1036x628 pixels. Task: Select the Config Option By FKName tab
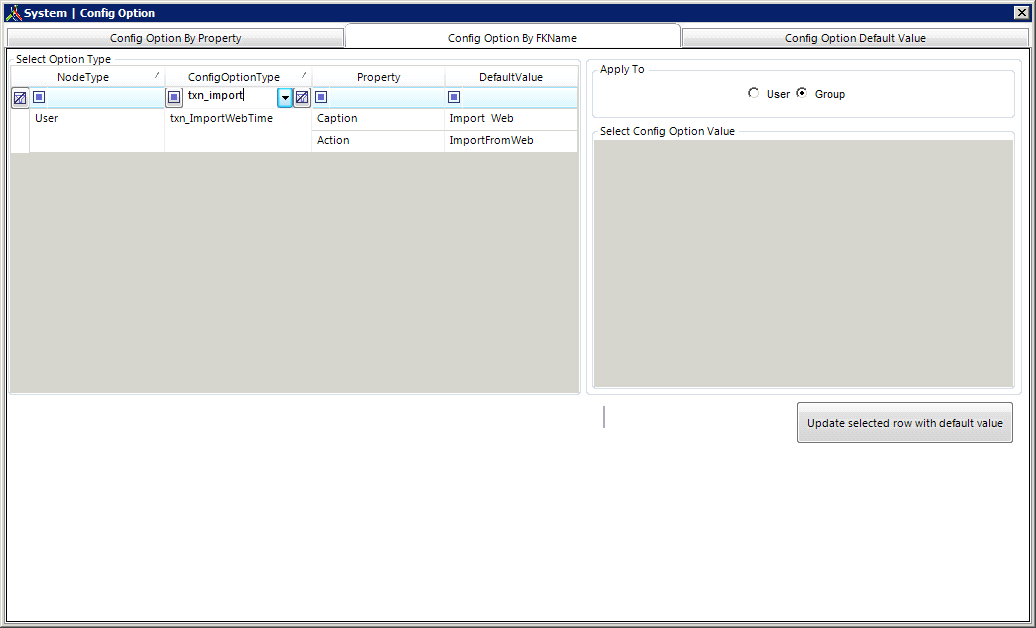coord(512,37)
